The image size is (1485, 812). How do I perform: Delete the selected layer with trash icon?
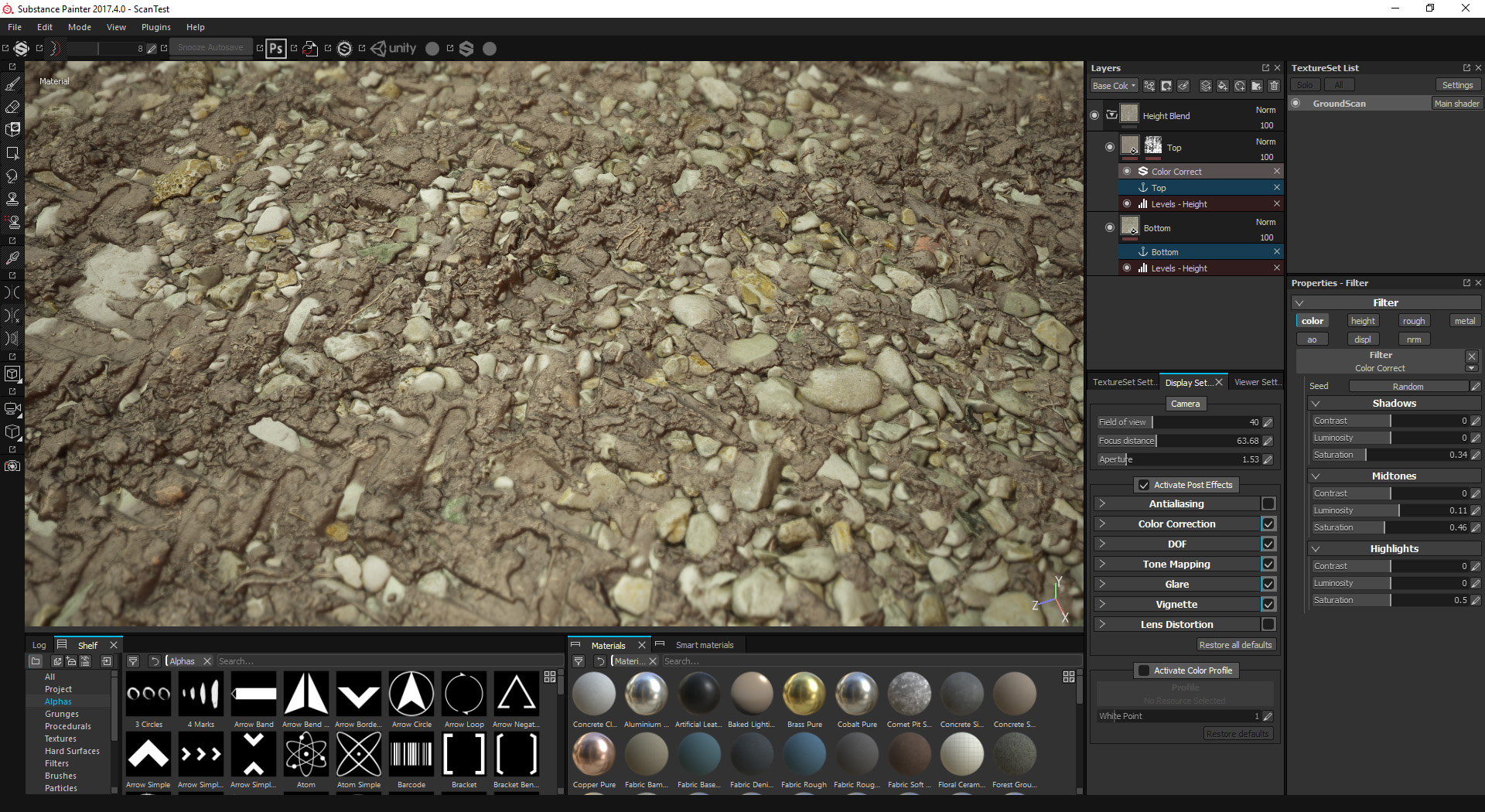pyautogui.click(x=1275, y=86)
